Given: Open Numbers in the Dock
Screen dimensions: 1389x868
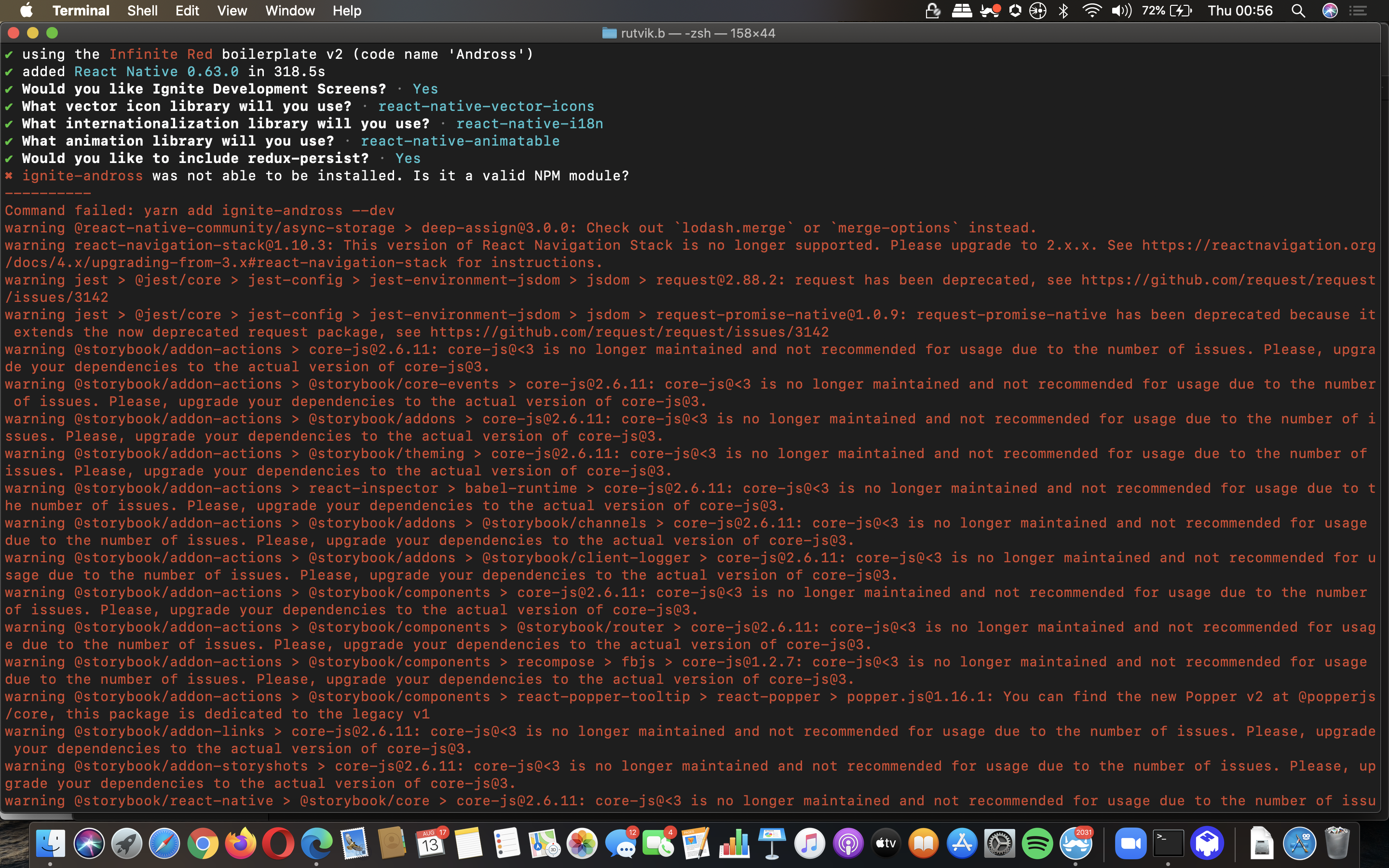Looking at the screenshot, I should 734,843.
